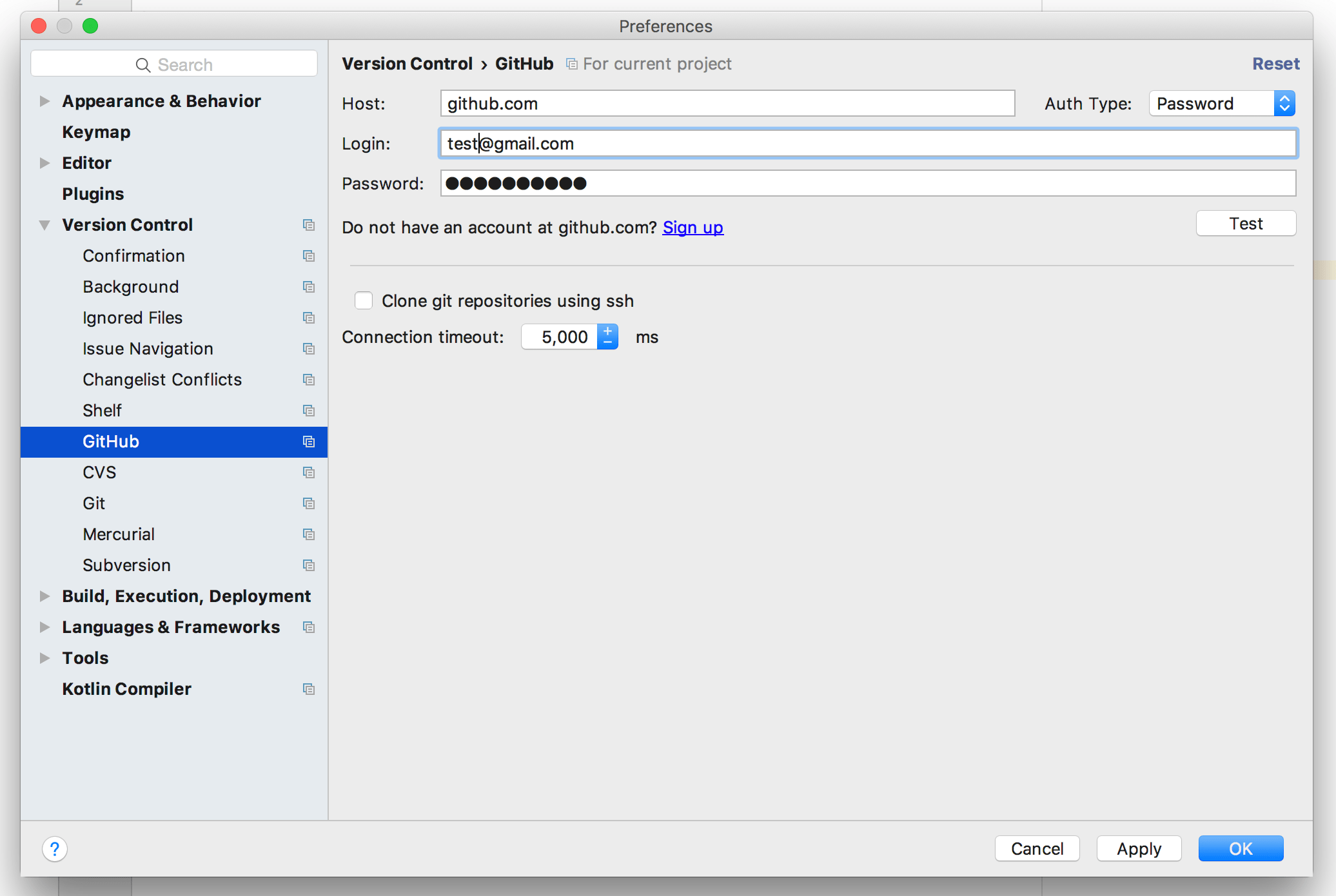Click the magnifier icon in the search field
The width and height of the screenshot is (1336, 896).
point(142,64)
